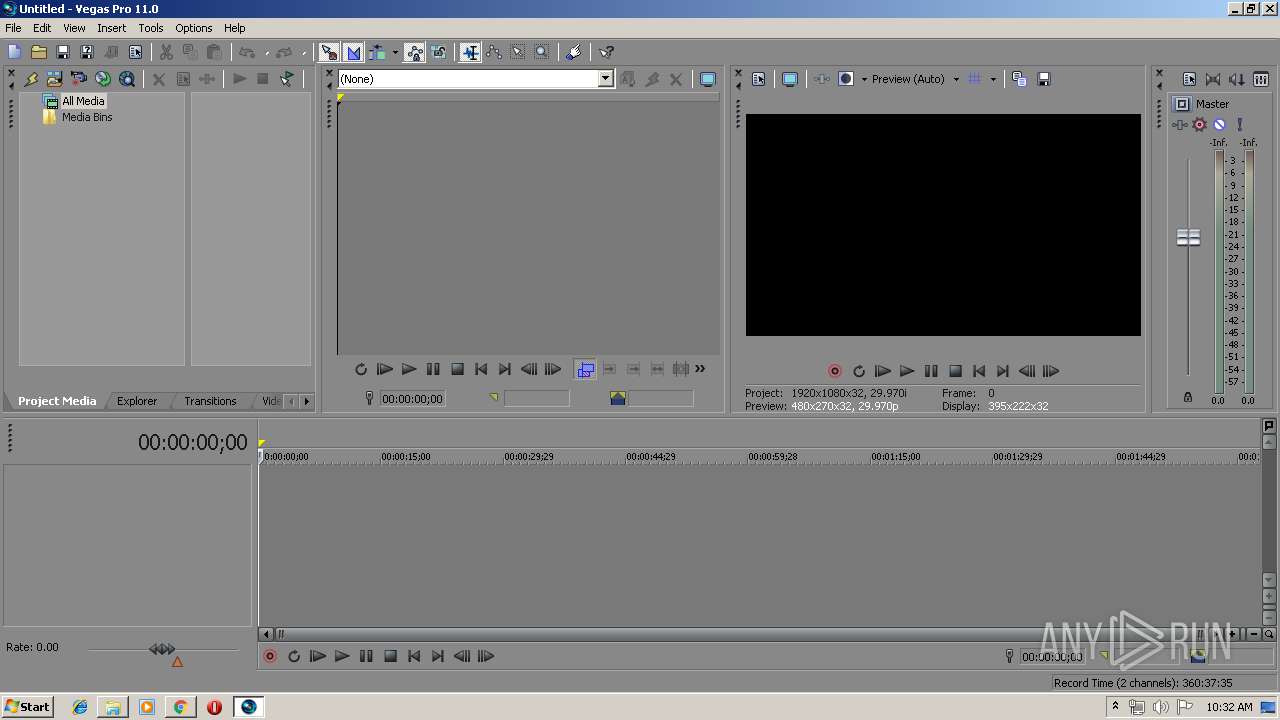Import media with the folder icon in Project Media
Screen dimensions: 1280x720
click(x=54, y=79)
